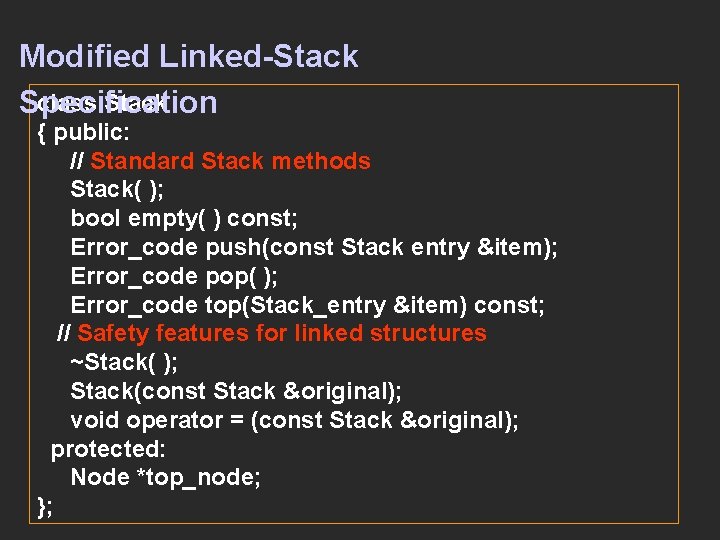Click the "Modified Linked-Stack" title text

[x=188, y=56]
